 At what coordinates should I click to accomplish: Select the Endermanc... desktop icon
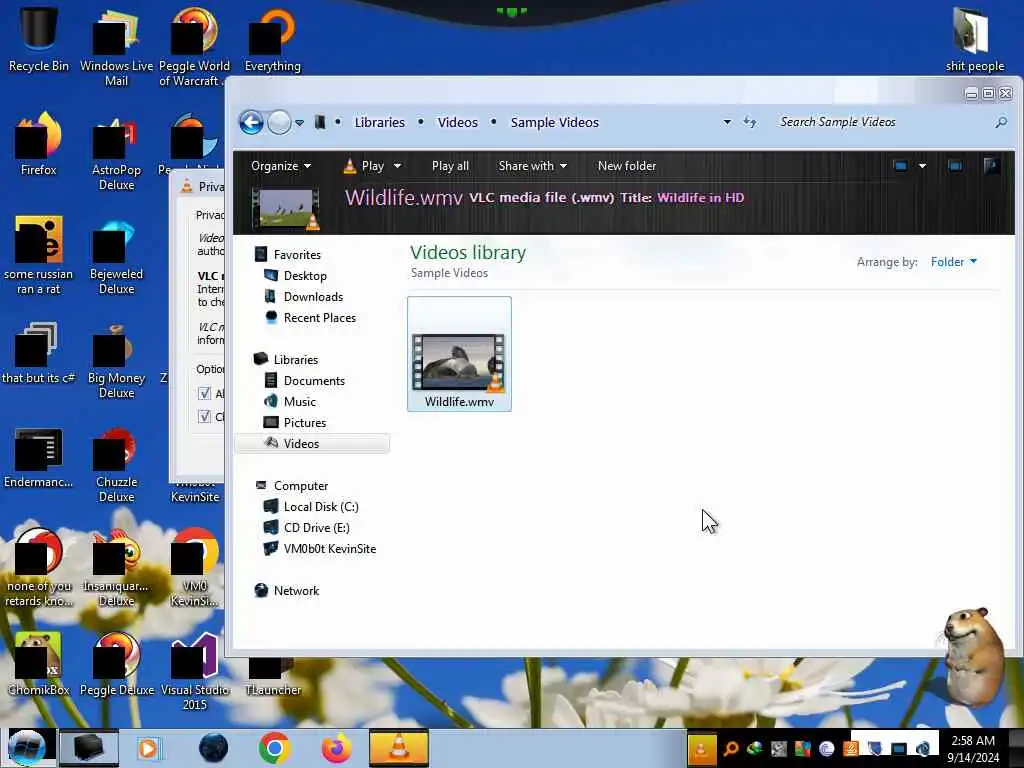click(39, 457)
